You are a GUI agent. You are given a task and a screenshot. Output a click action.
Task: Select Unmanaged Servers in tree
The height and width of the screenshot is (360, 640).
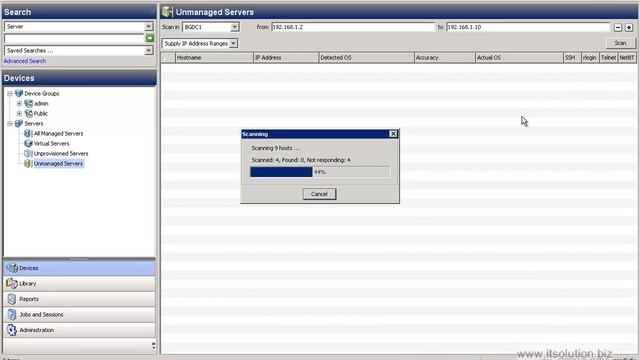coord(58,164)
